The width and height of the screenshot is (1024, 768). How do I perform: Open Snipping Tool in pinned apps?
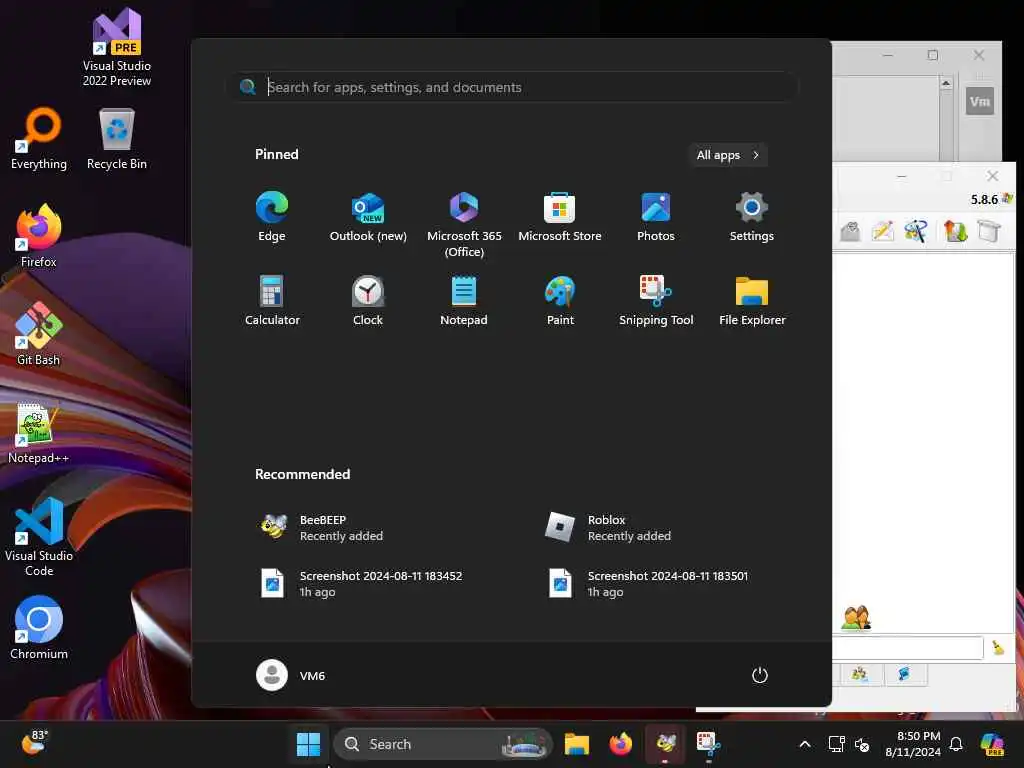656,301
